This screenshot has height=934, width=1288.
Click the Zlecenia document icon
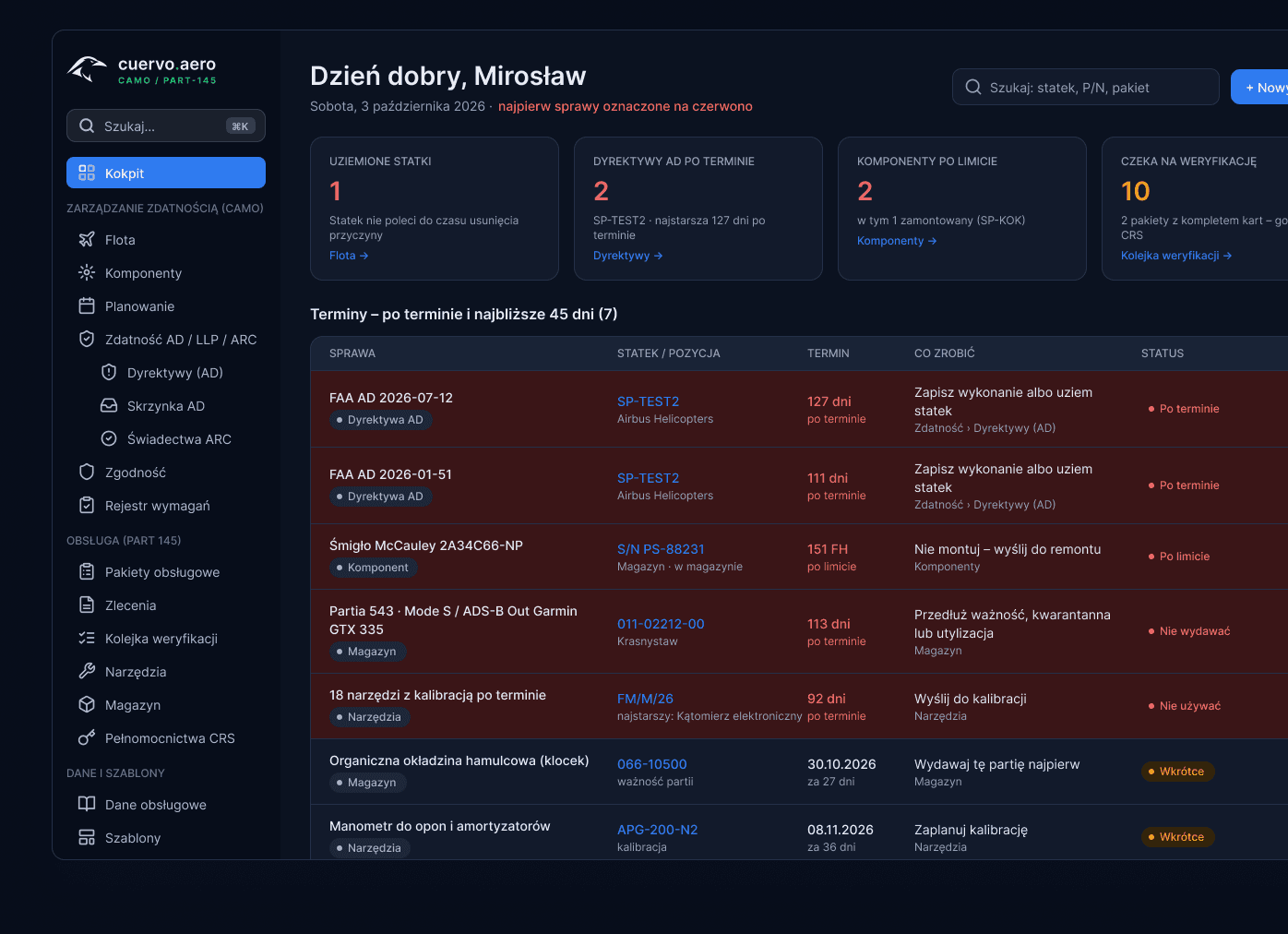pos(87,605)
